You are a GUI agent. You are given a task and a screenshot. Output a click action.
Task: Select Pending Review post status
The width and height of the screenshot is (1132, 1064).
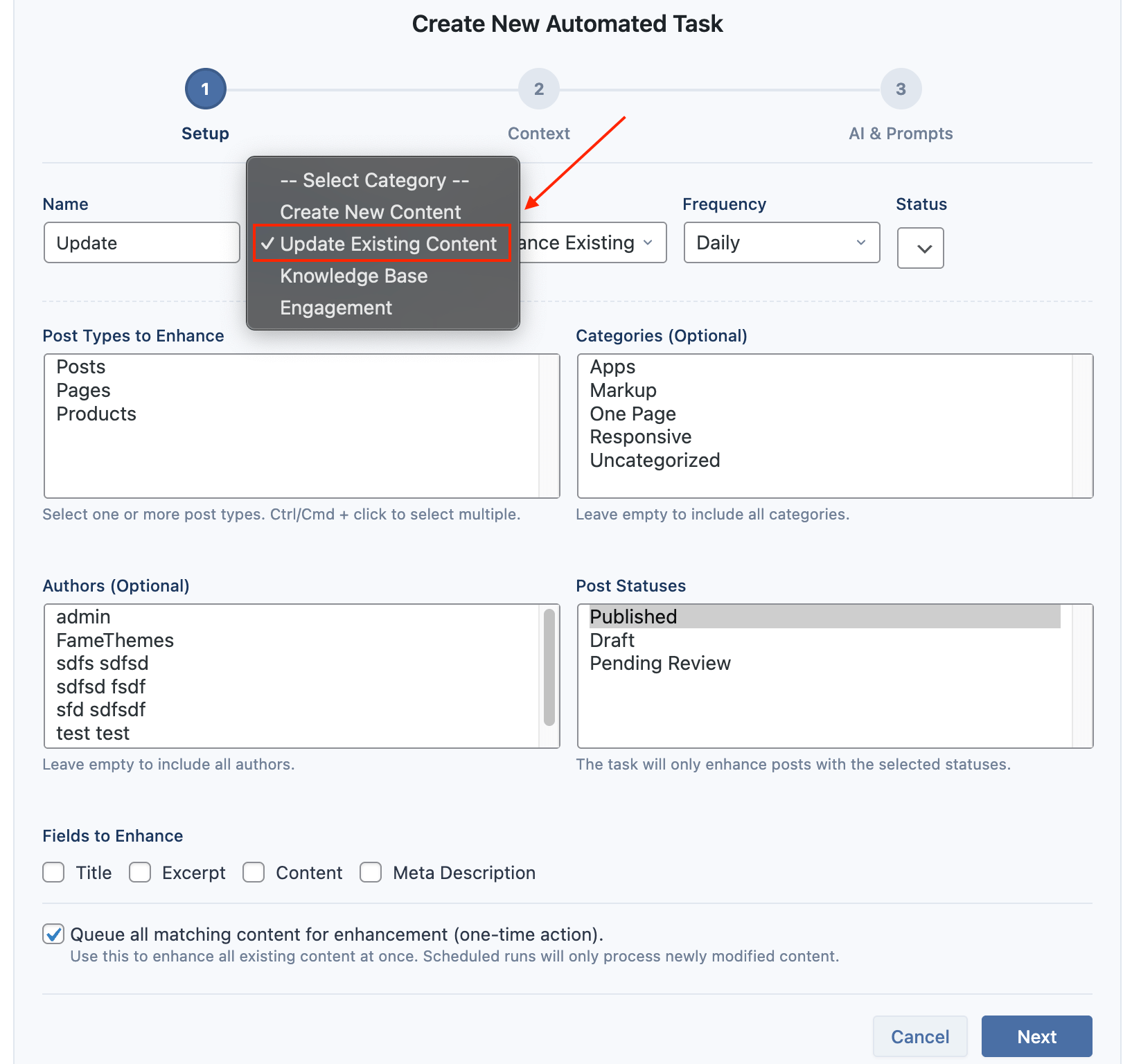point(825,663)
